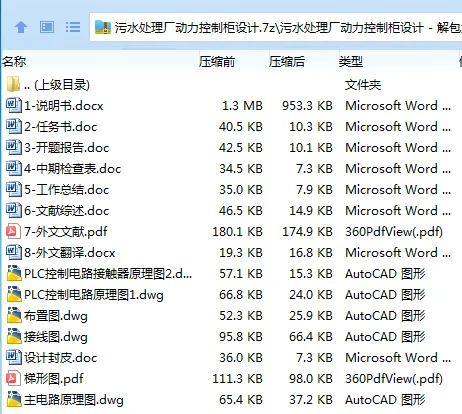The width and height of the screenshot is (462, 414).
Task: Click the 1.3 MB size of 1-说明书.docx
Action: (242, 106)
